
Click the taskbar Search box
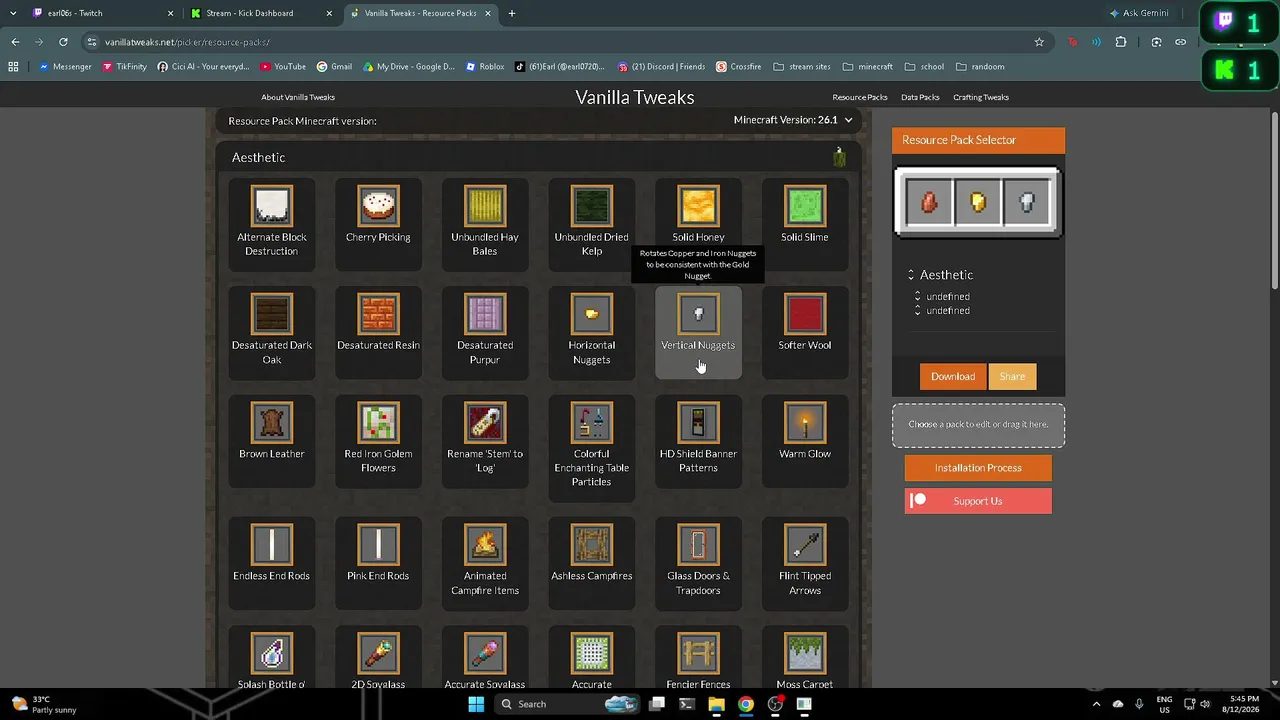tap(567, 704)
